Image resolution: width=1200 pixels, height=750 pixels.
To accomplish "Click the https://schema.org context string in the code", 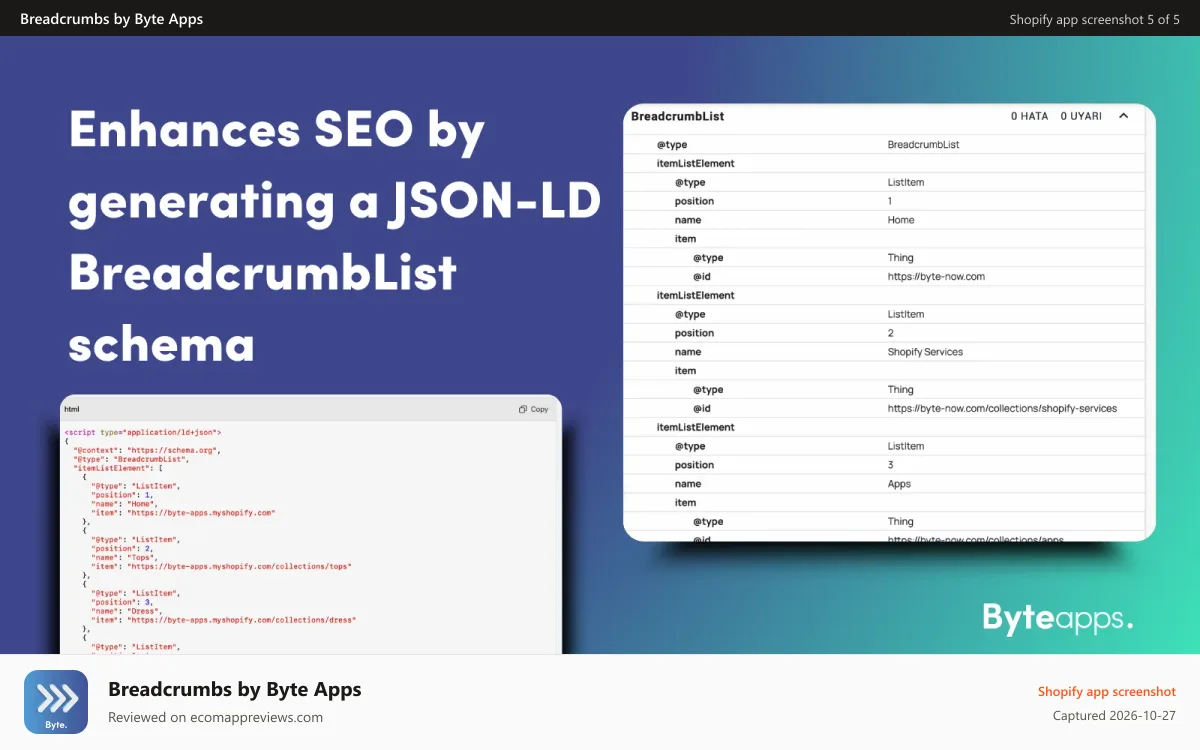I will click(x=174, y=450).
